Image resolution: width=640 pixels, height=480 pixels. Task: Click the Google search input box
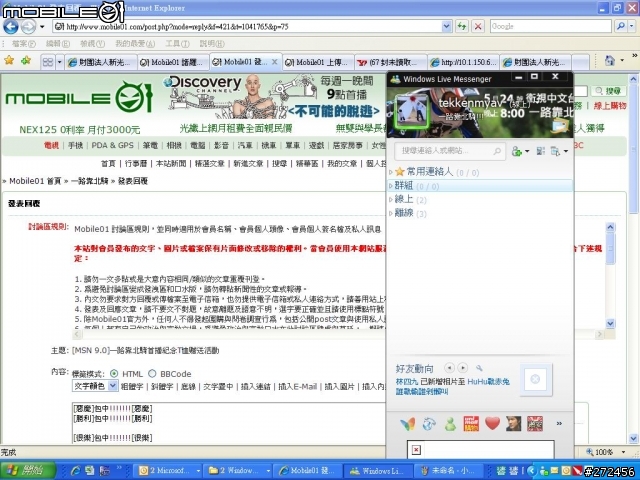(551, 27)
